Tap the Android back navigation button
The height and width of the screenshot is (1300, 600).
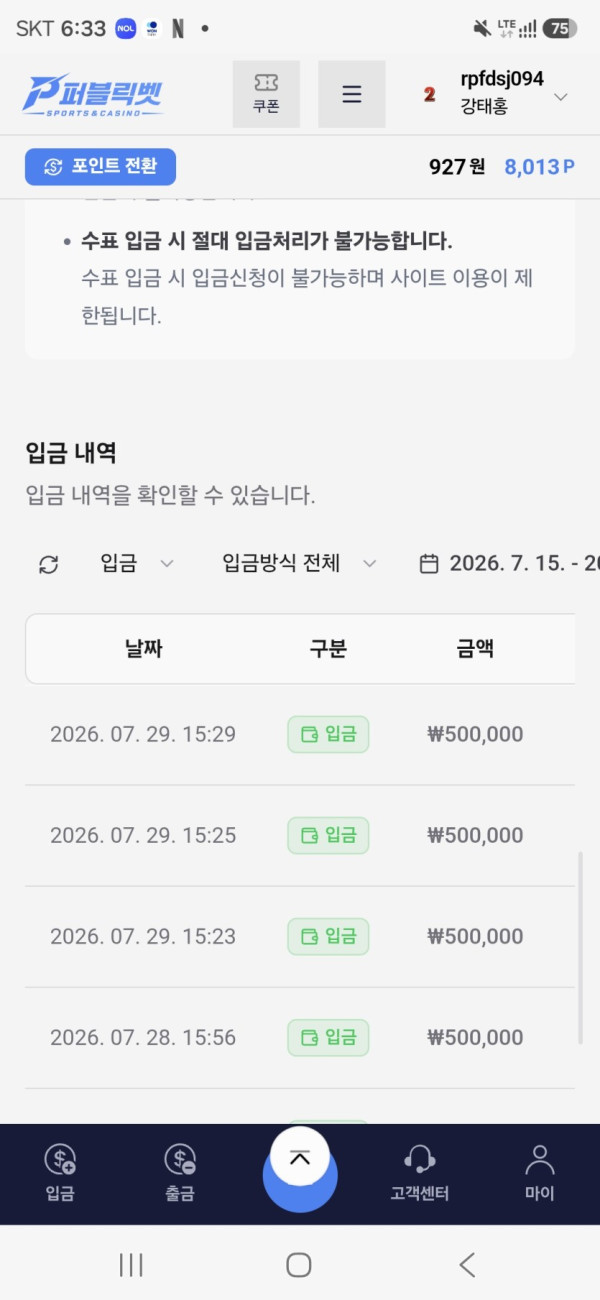tap(467, 1265)
